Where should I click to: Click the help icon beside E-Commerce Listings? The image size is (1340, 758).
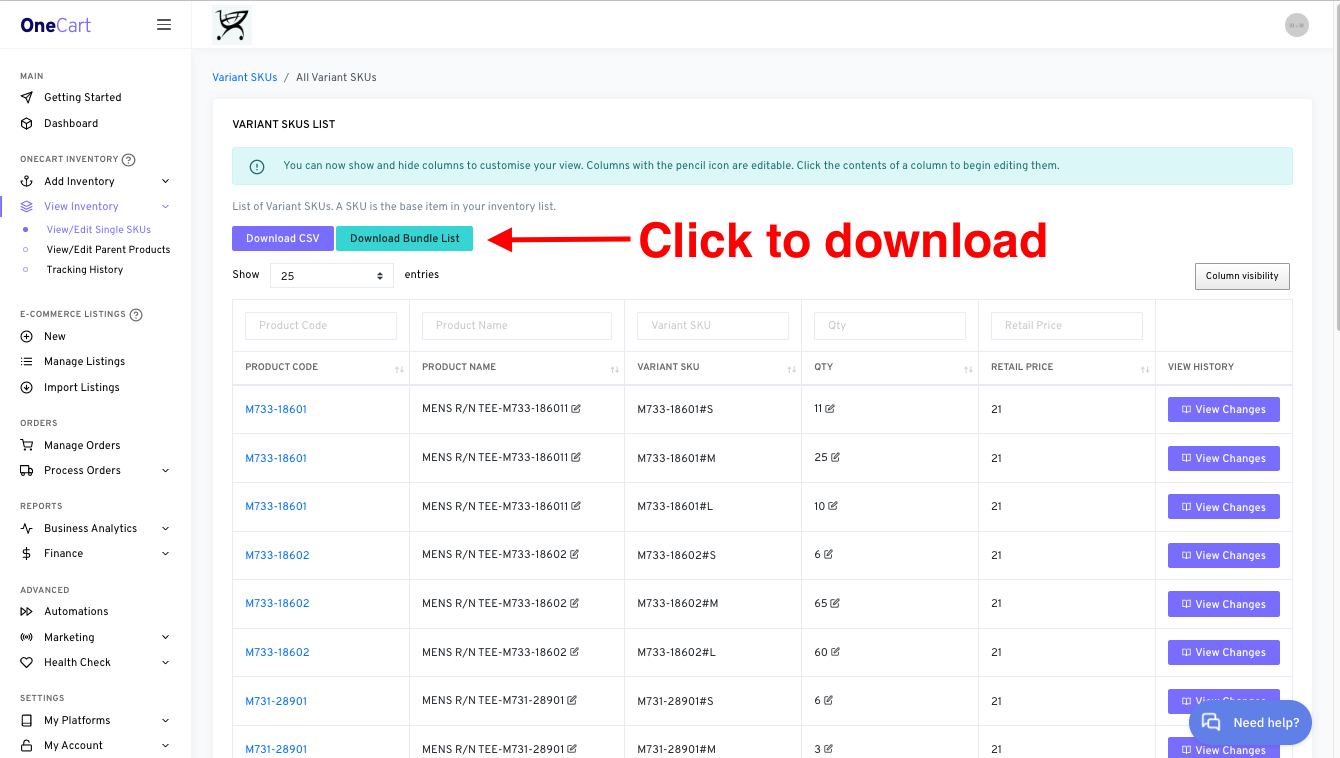tap(136, 315)
